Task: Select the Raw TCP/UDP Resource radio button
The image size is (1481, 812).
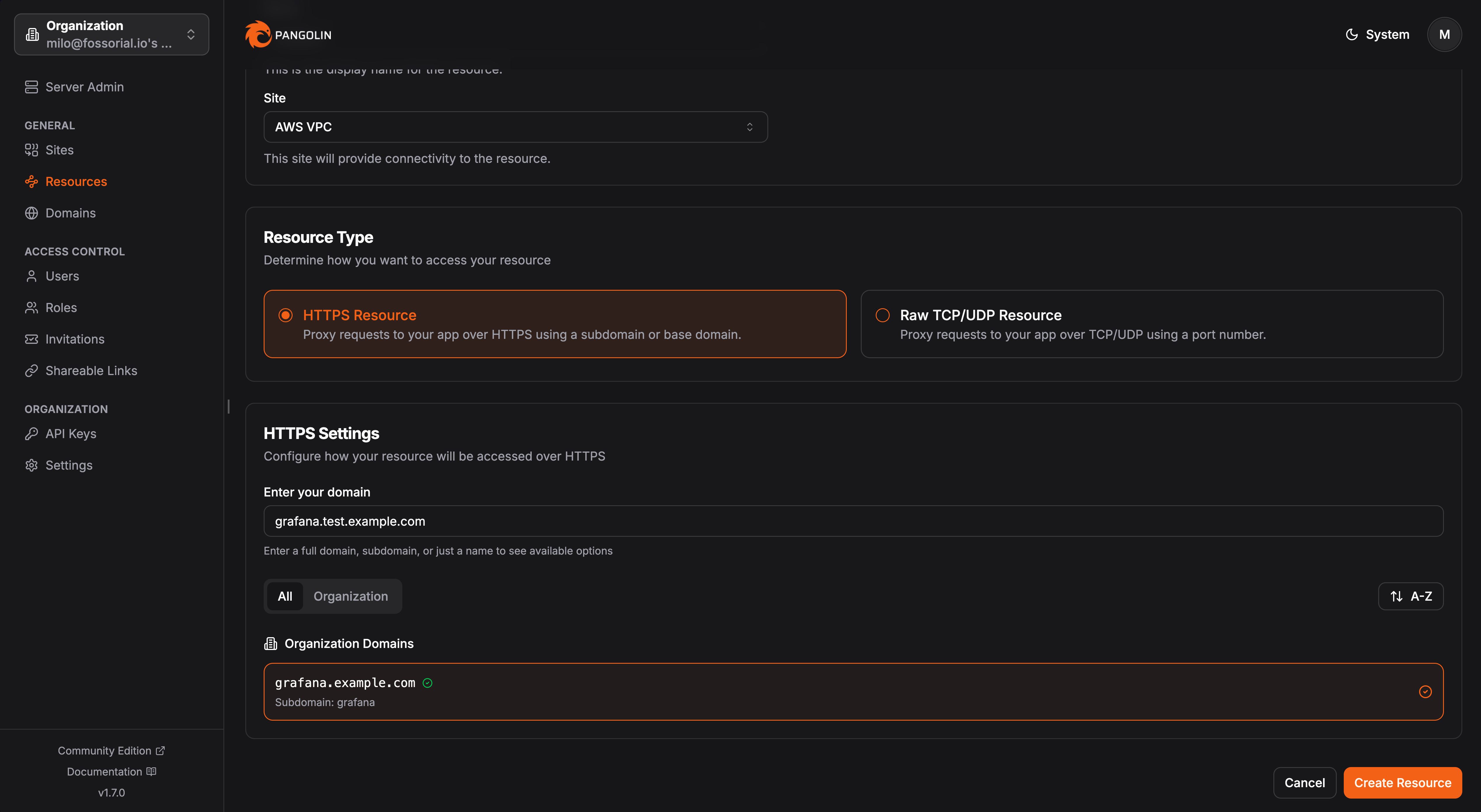Action: click(x=882, y=315)
